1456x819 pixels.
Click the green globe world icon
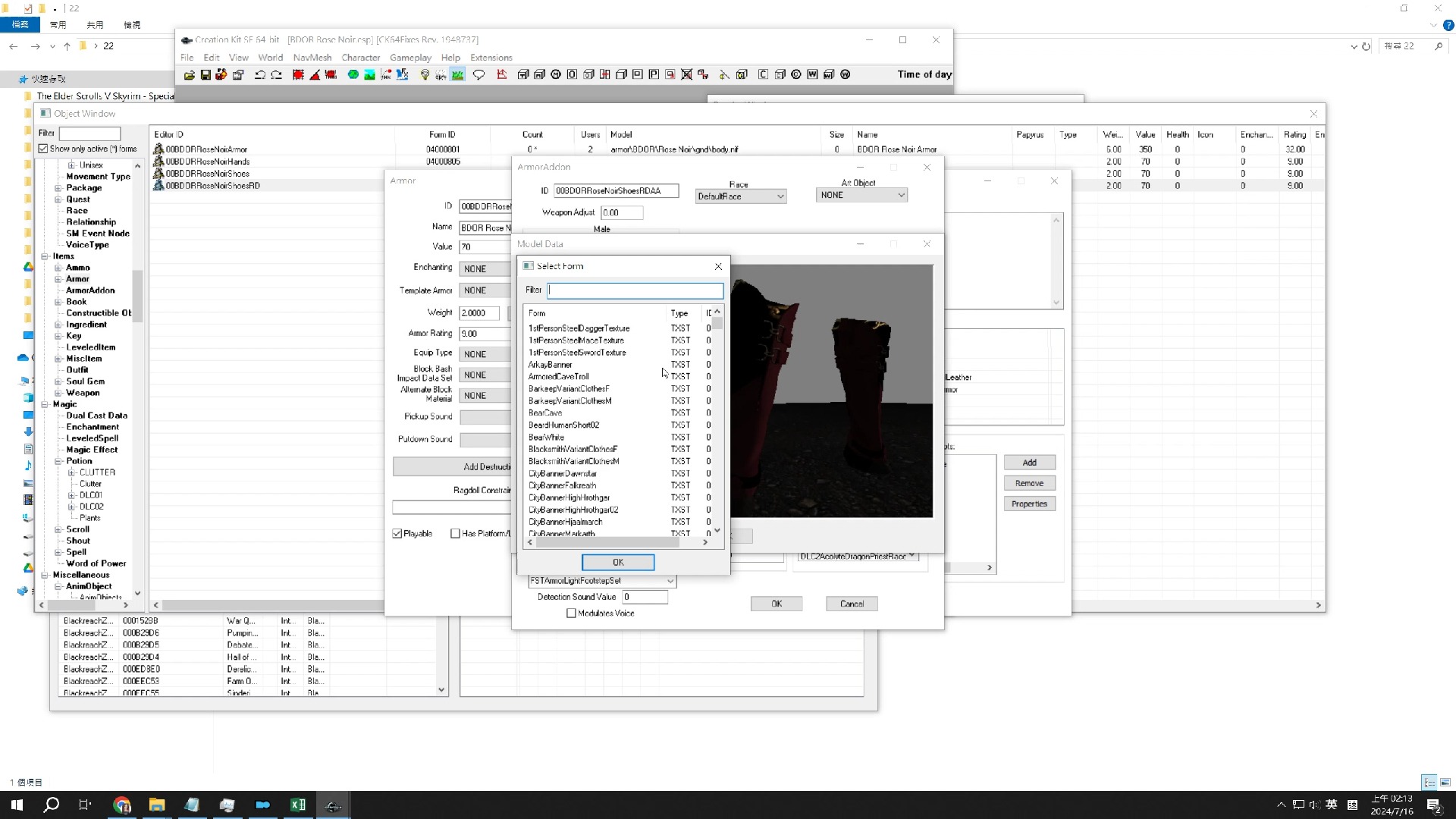(x=353, y=74)
